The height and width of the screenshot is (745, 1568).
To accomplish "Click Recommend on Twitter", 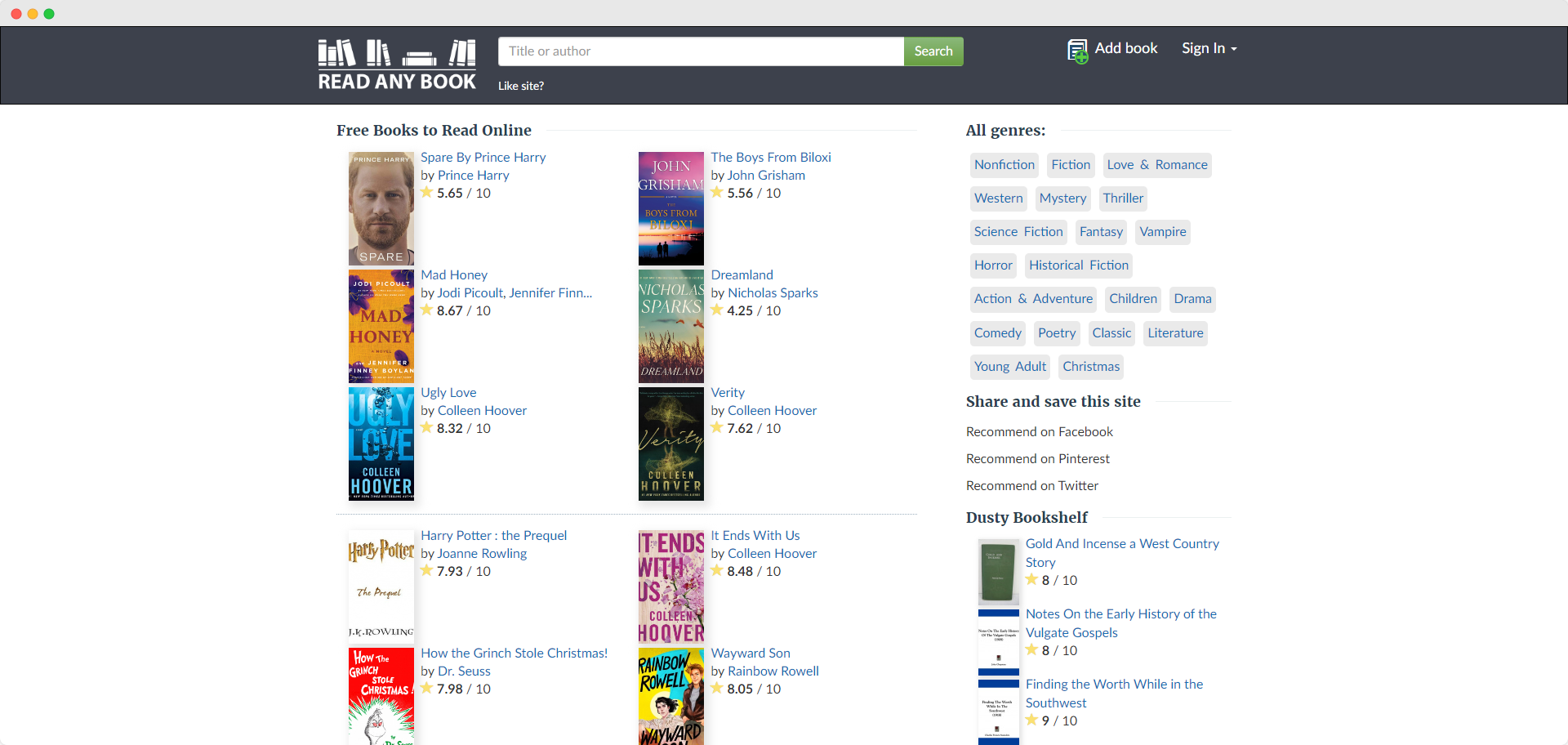I will point(1032,486).
